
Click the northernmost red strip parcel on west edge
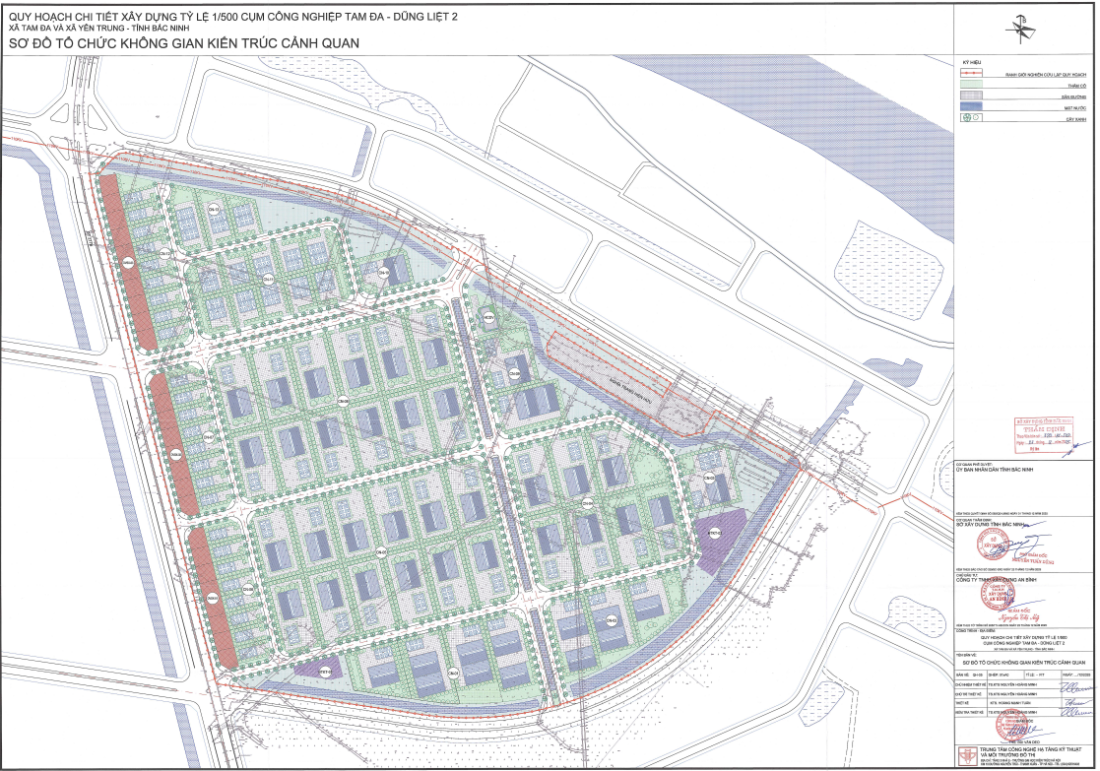tap(127, 261)
